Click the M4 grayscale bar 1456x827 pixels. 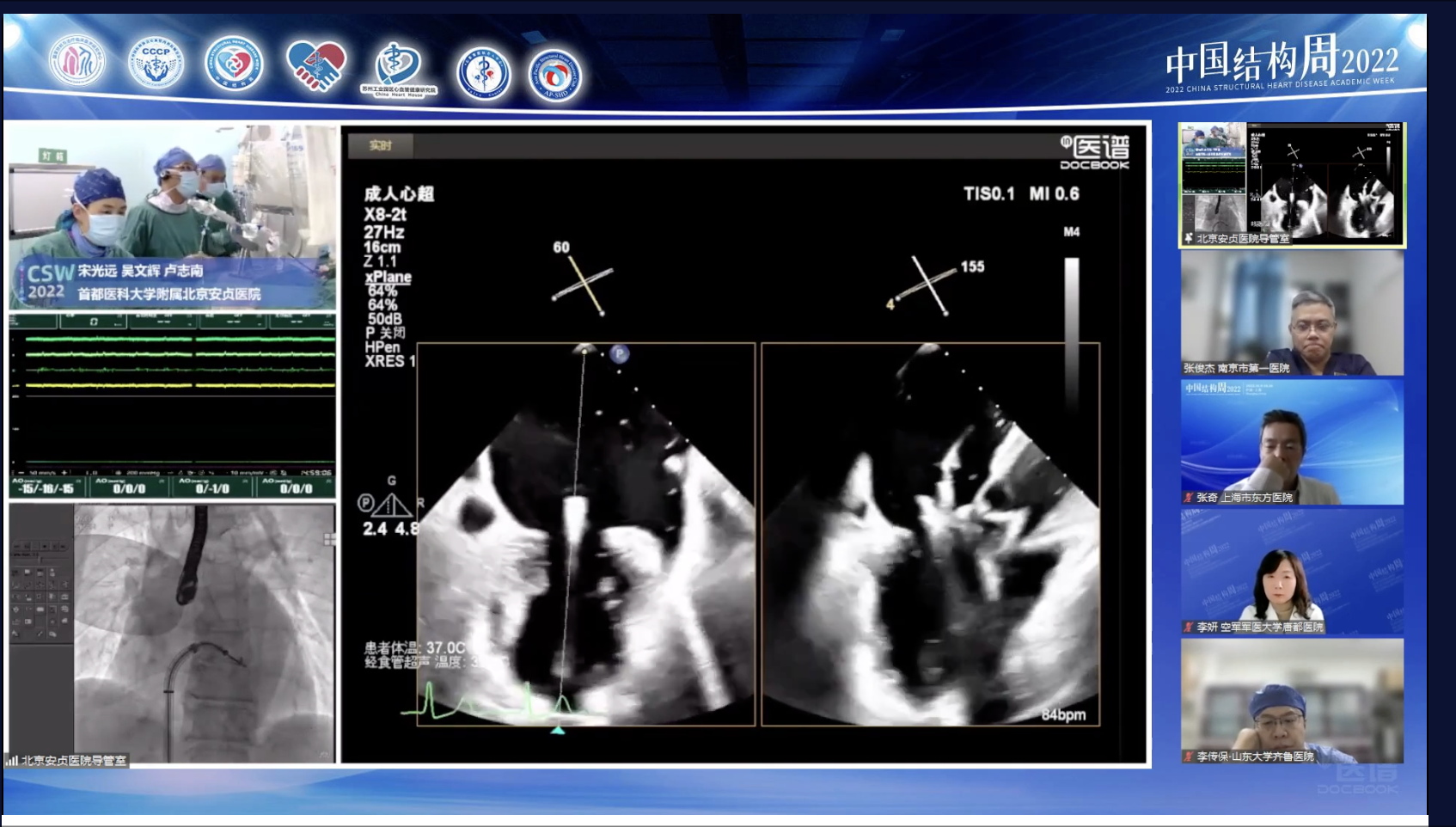pos(1071,327)
